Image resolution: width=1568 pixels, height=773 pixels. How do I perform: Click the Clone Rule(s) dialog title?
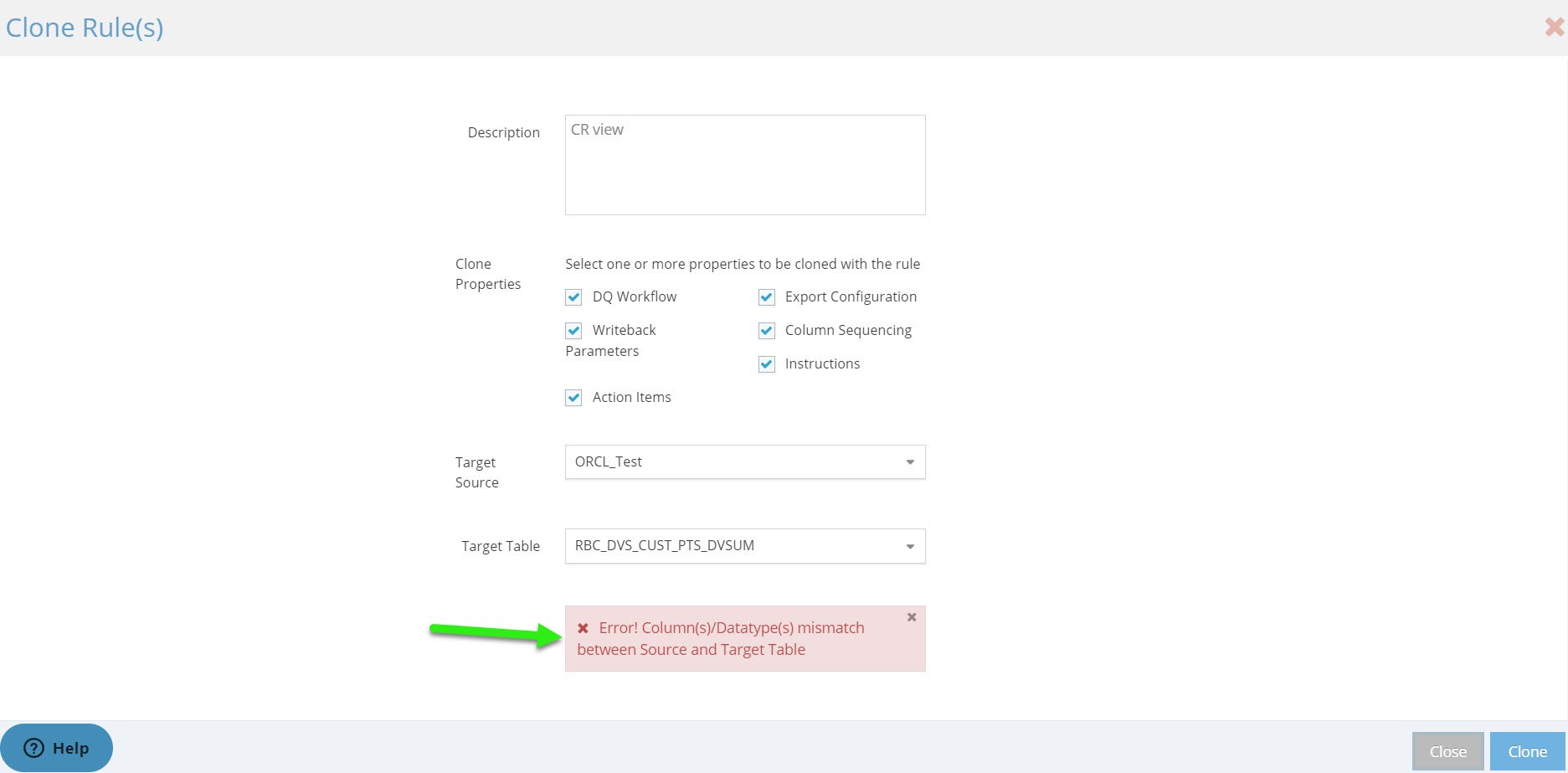tap(85, 28)
